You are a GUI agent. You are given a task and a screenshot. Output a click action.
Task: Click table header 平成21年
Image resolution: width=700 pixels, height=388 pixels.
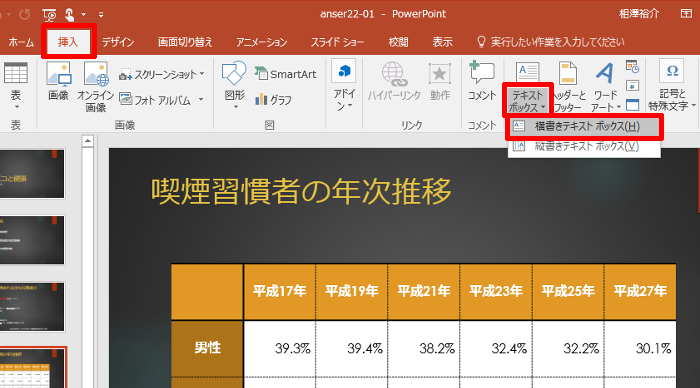pos(424,292)
